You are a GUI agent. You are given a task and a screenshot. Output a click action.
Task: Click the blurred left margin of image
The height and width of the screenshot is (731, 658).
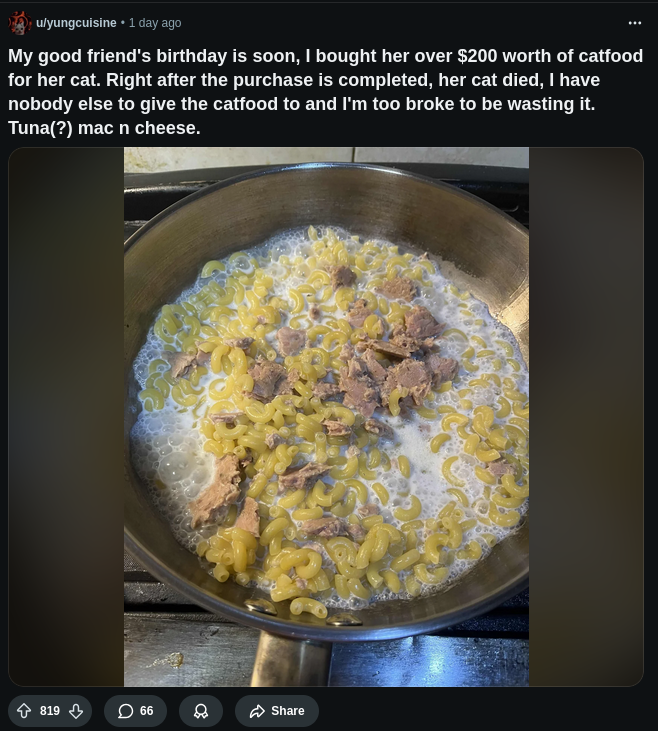[x=66, y=417]
